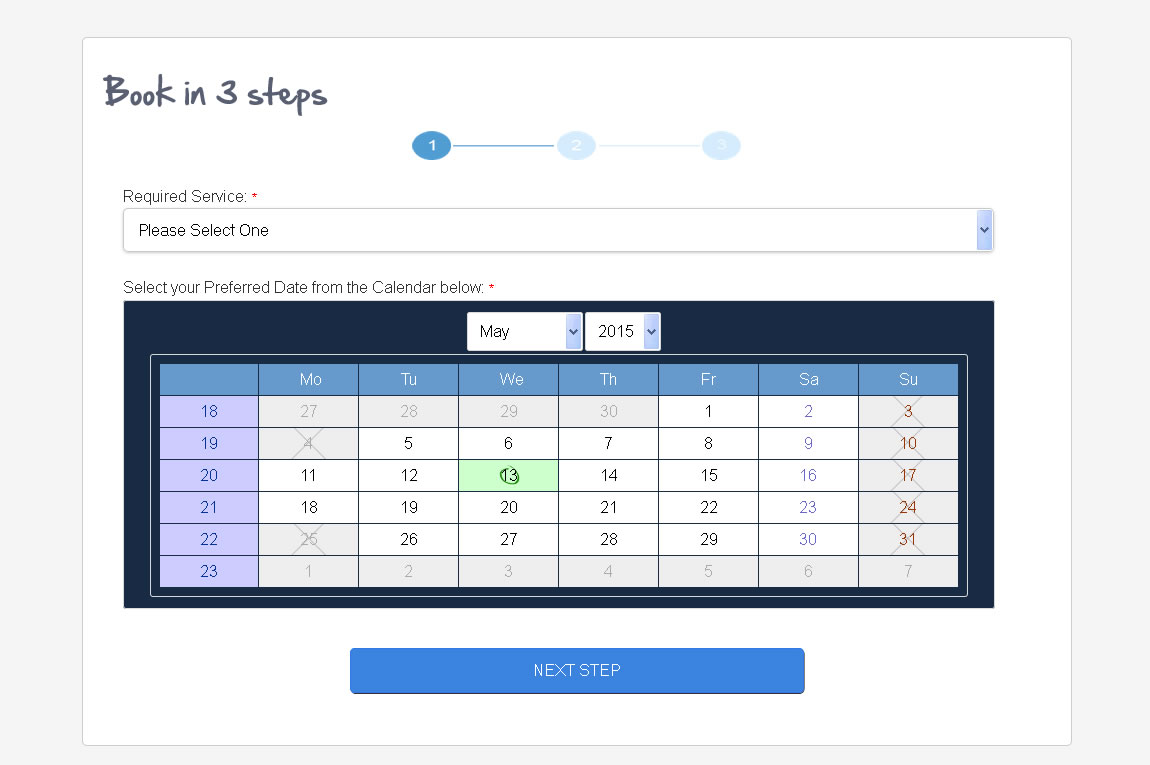Choose Saturday 2 in the calendar
The image size is (1150, 765).
pyautogui.click(x=808, y=411)
